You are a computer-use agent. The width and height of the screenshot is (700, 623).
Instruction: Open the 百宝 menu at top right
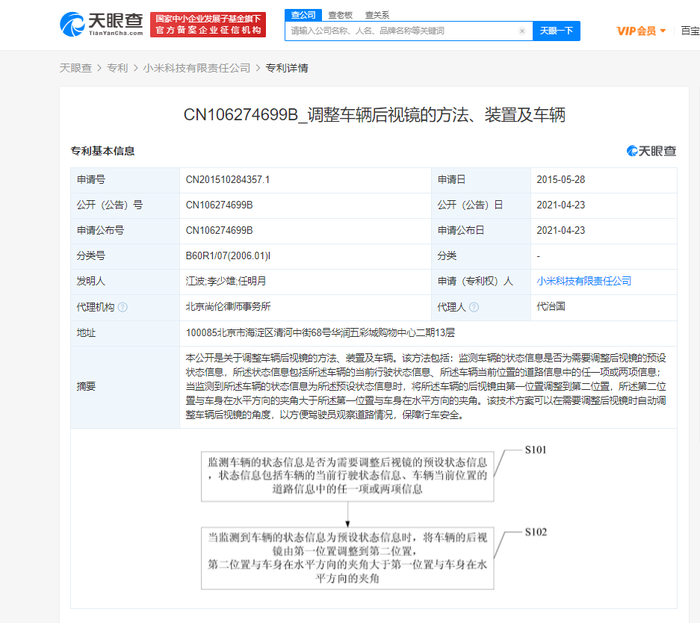click(x=690, y=31)
